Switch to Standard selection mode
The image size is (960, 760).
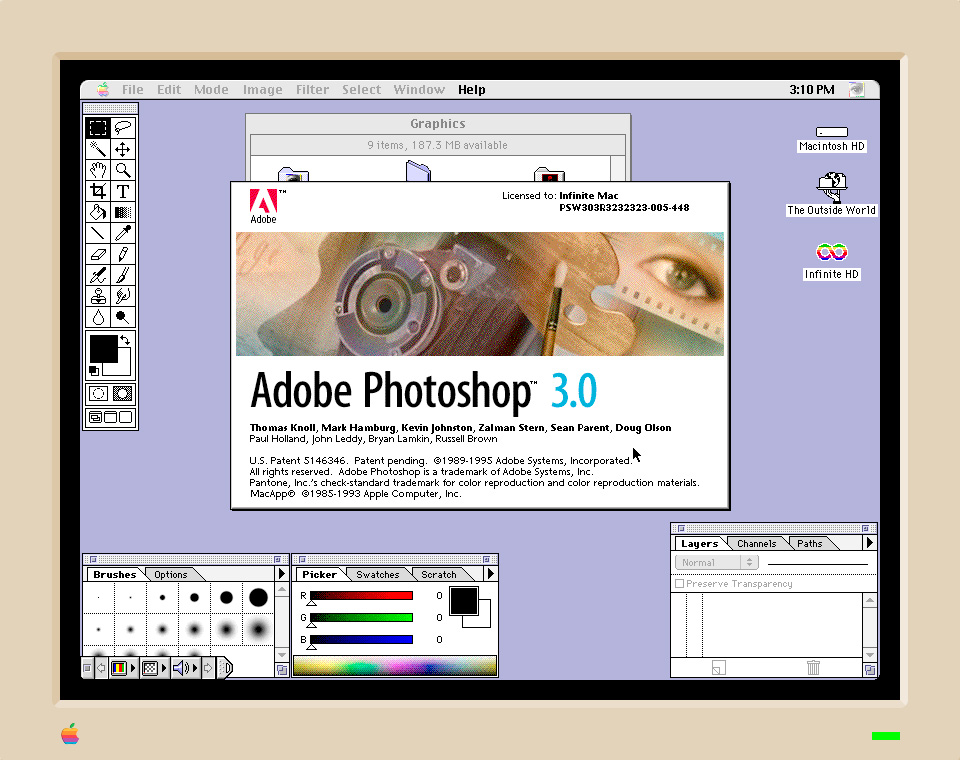[x=98, y=394]
